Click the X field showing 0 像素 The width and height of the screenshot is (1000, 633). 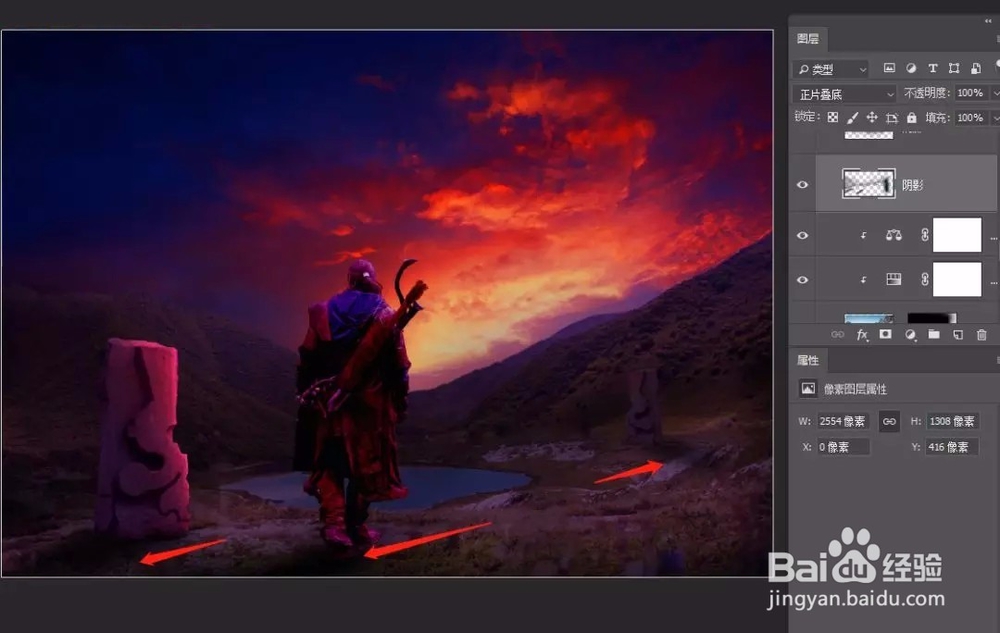pos(843,447)
